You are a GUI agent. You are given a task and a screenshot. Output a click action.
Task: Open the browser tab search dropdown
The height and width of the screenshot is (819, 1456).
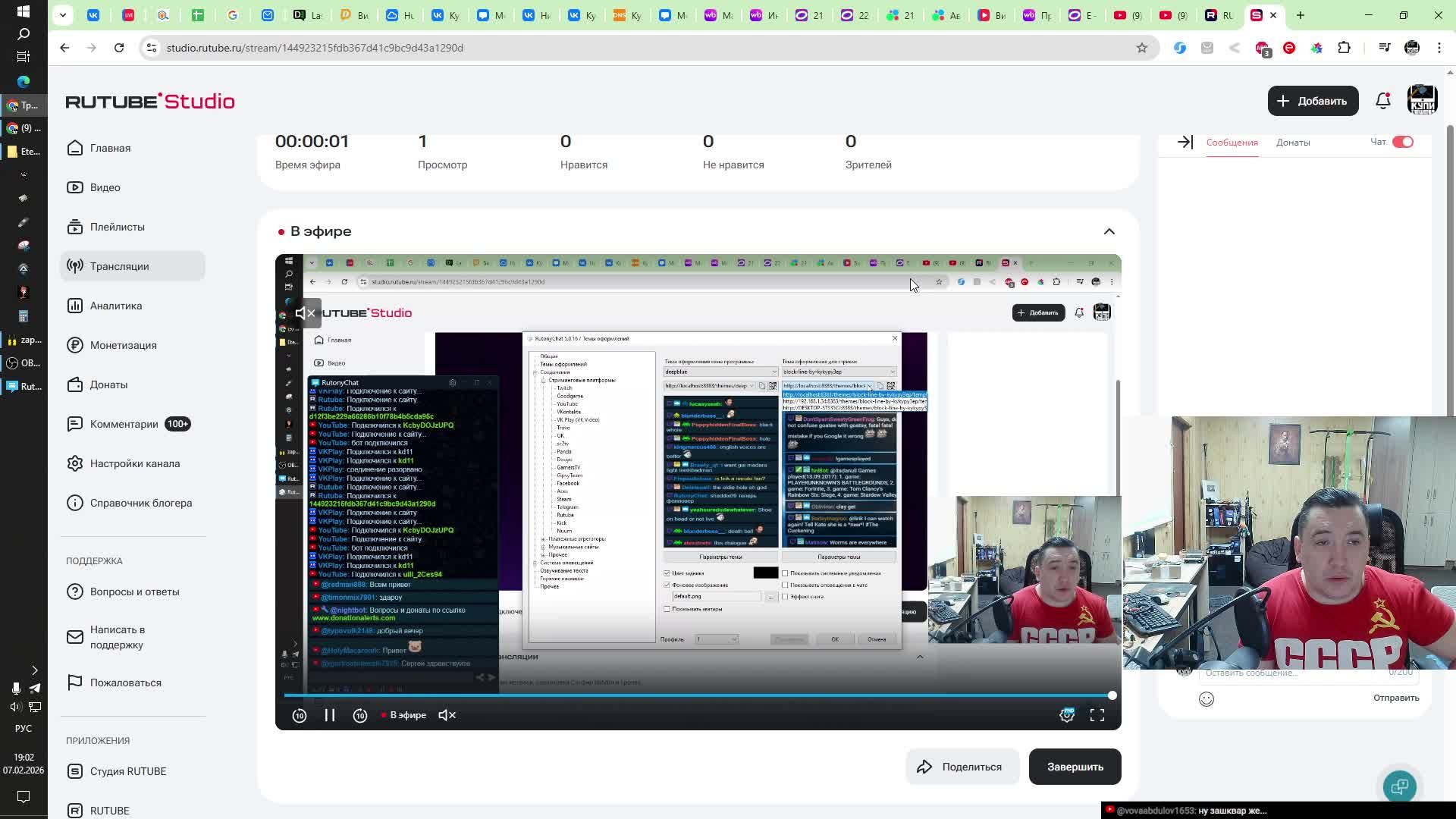click(63, 14)
